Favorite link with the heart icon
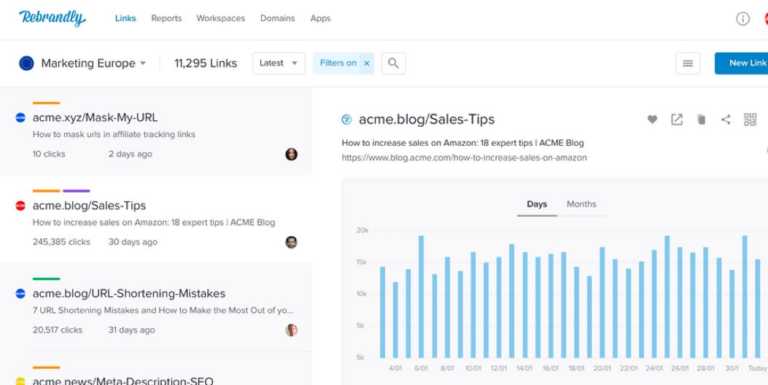The width and height of the screenshot is (768, 385). click(652, 119)
